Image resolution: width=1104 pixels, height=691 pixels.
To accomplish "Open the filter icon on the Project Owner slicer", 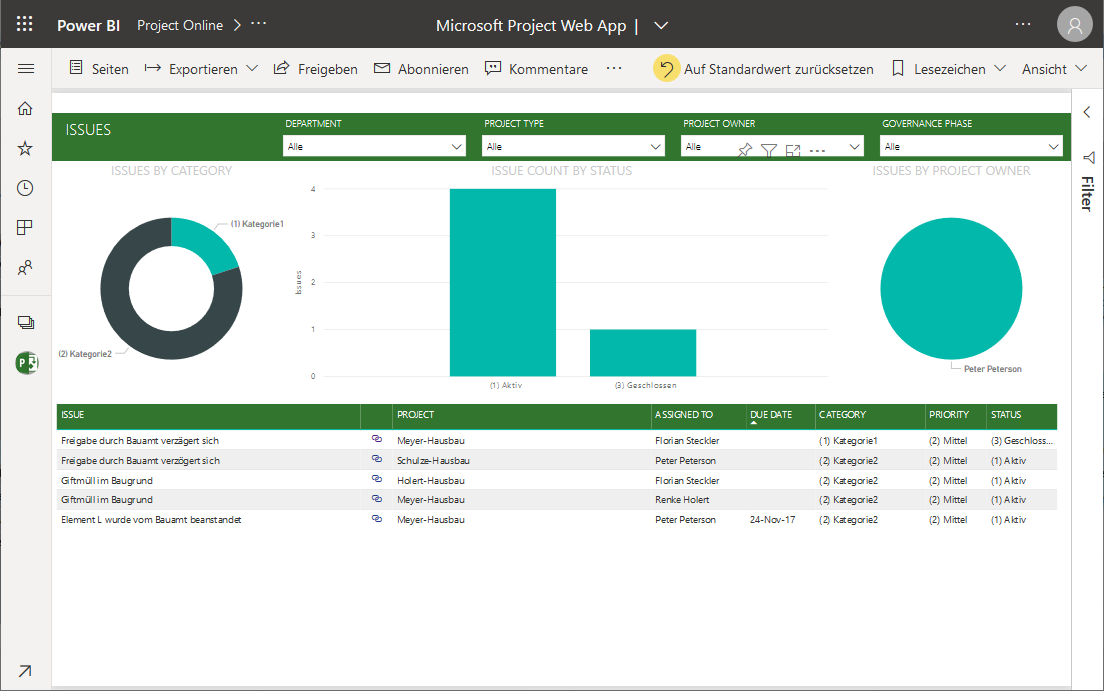I will coord(769,150).
